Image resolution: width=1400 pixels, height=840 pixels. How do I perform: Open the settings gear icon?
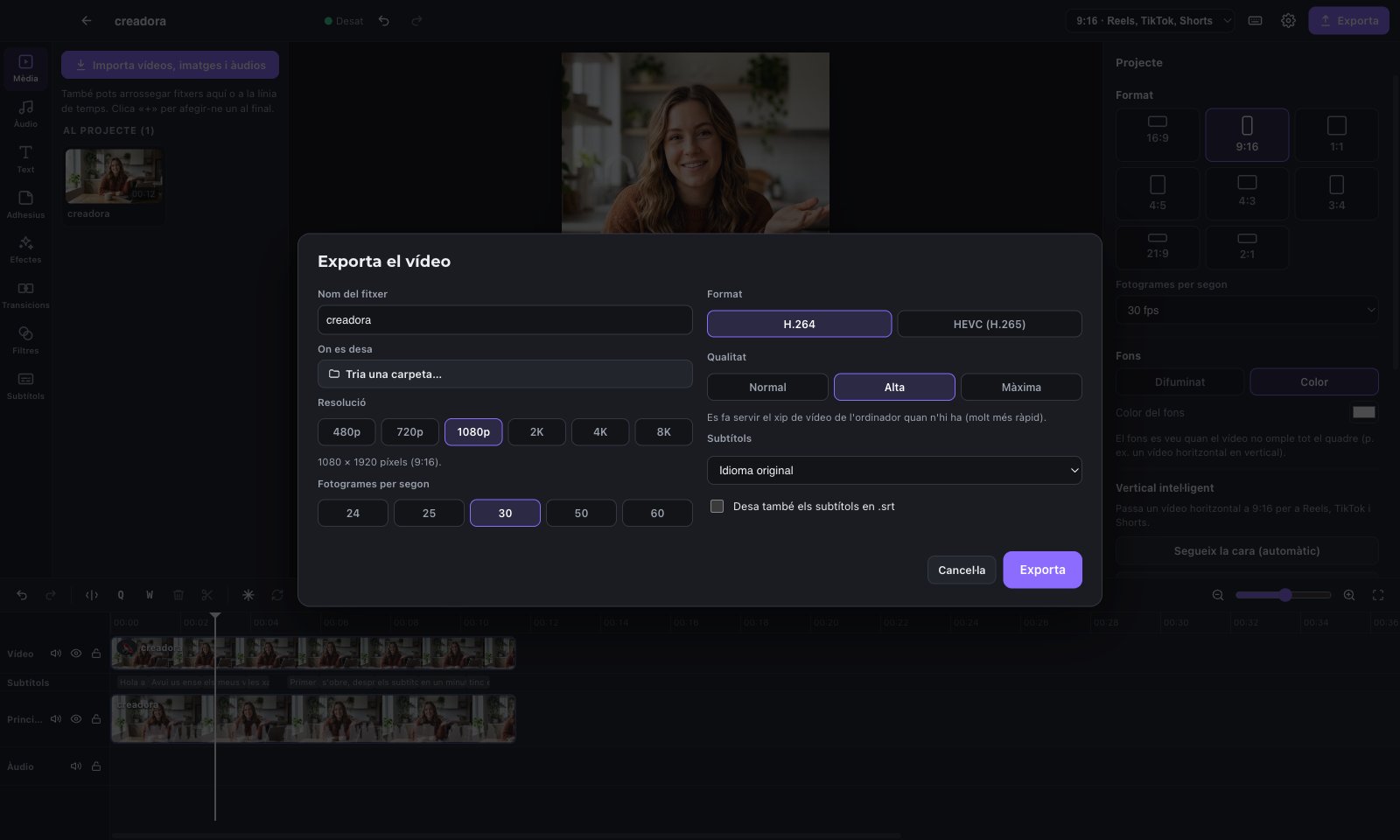[1288, 20]
